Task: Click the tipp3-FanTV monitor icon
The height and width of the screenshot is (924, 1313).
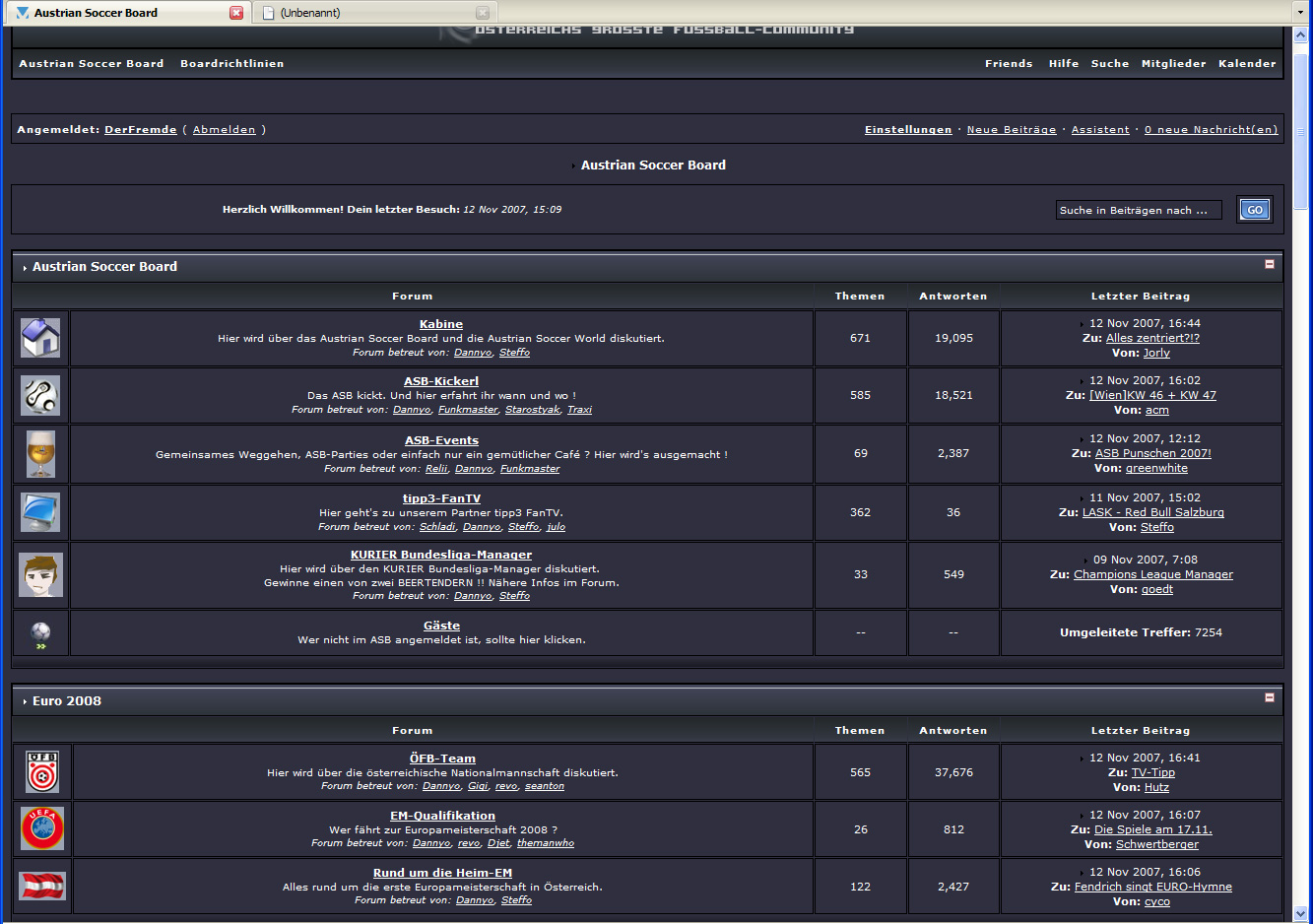Action: [40, 512]
